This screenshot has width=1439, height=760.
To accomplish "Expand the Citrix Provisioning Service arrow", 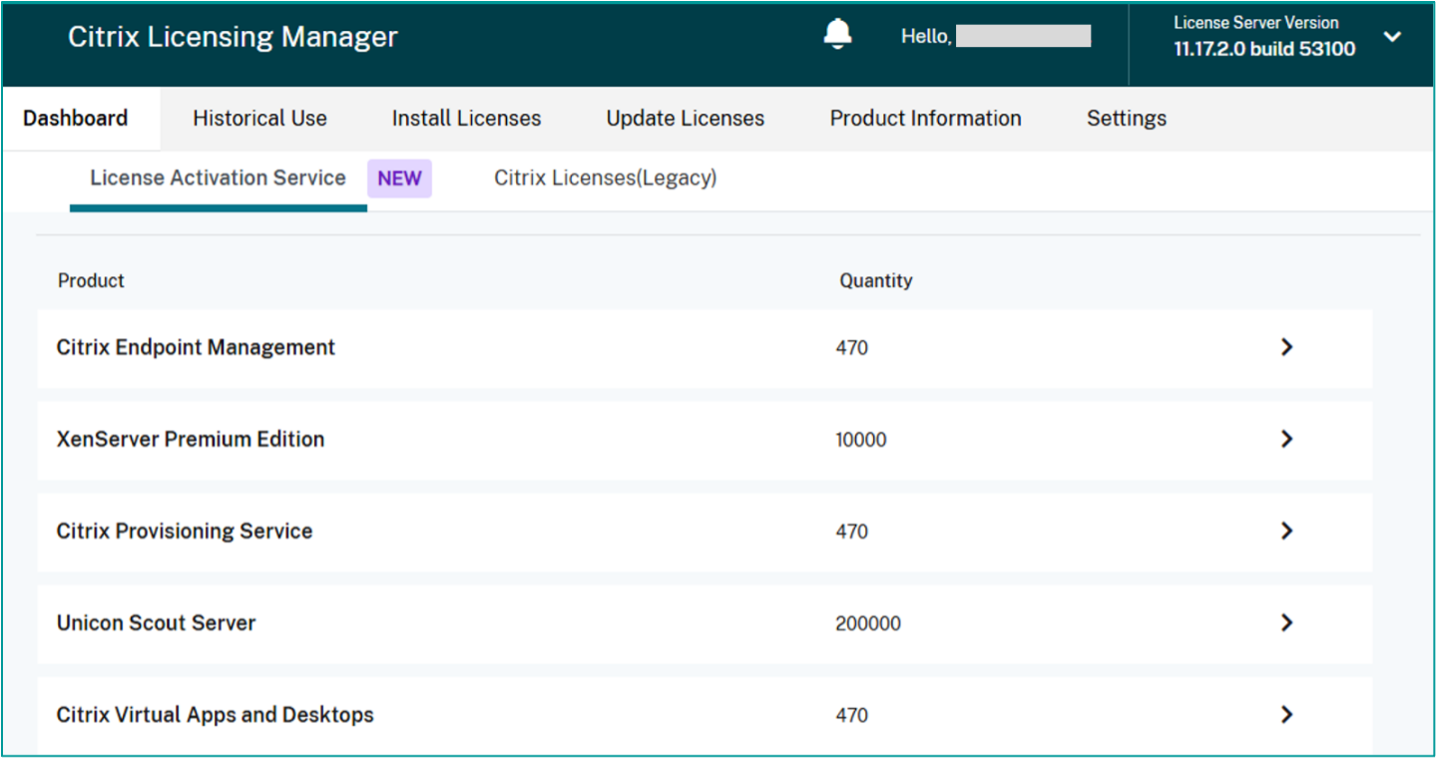I will tap(1286, 531).
